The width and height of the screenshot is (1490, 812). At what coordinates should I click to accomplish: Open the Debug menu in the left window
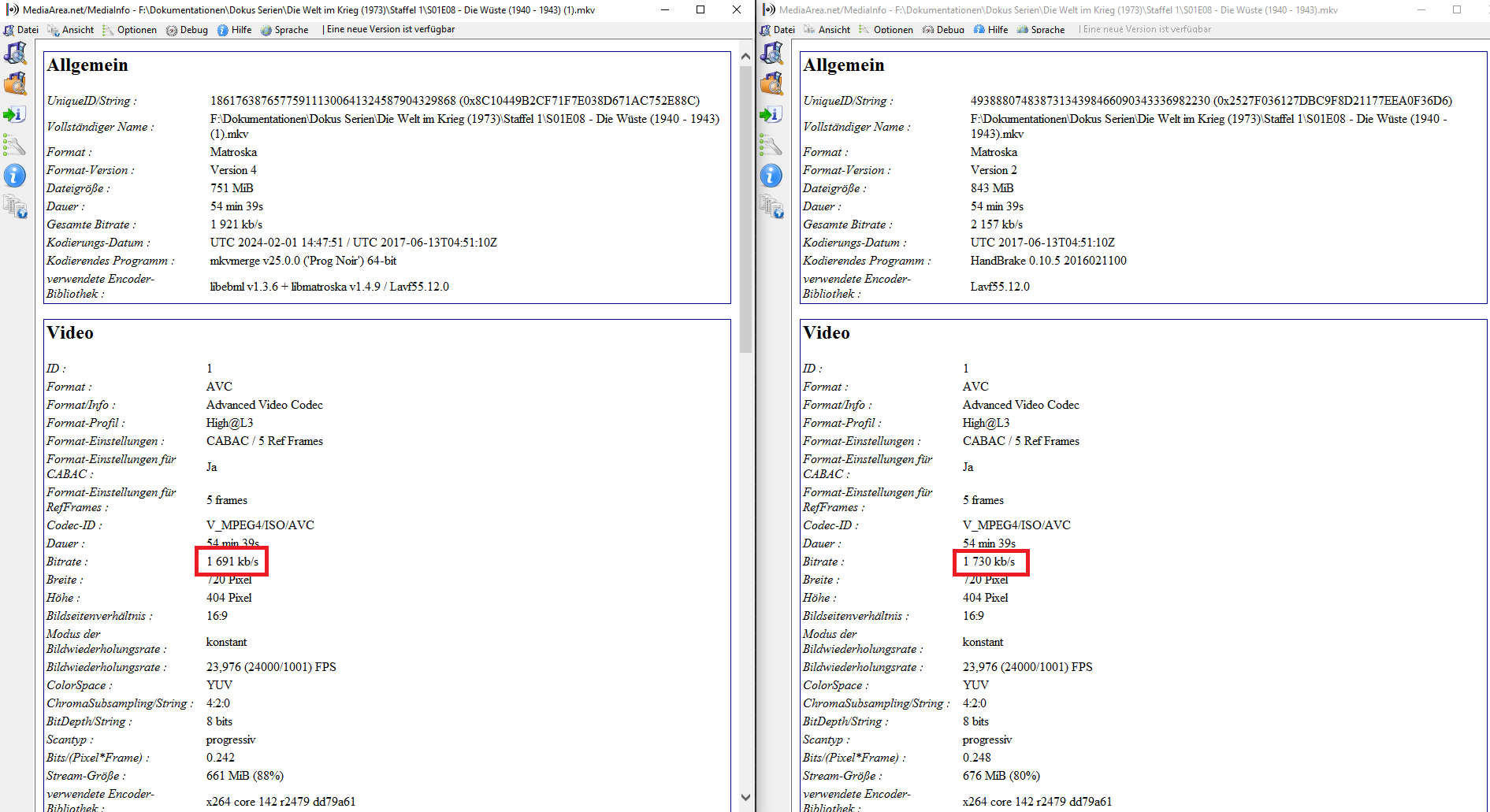(187, 30)
